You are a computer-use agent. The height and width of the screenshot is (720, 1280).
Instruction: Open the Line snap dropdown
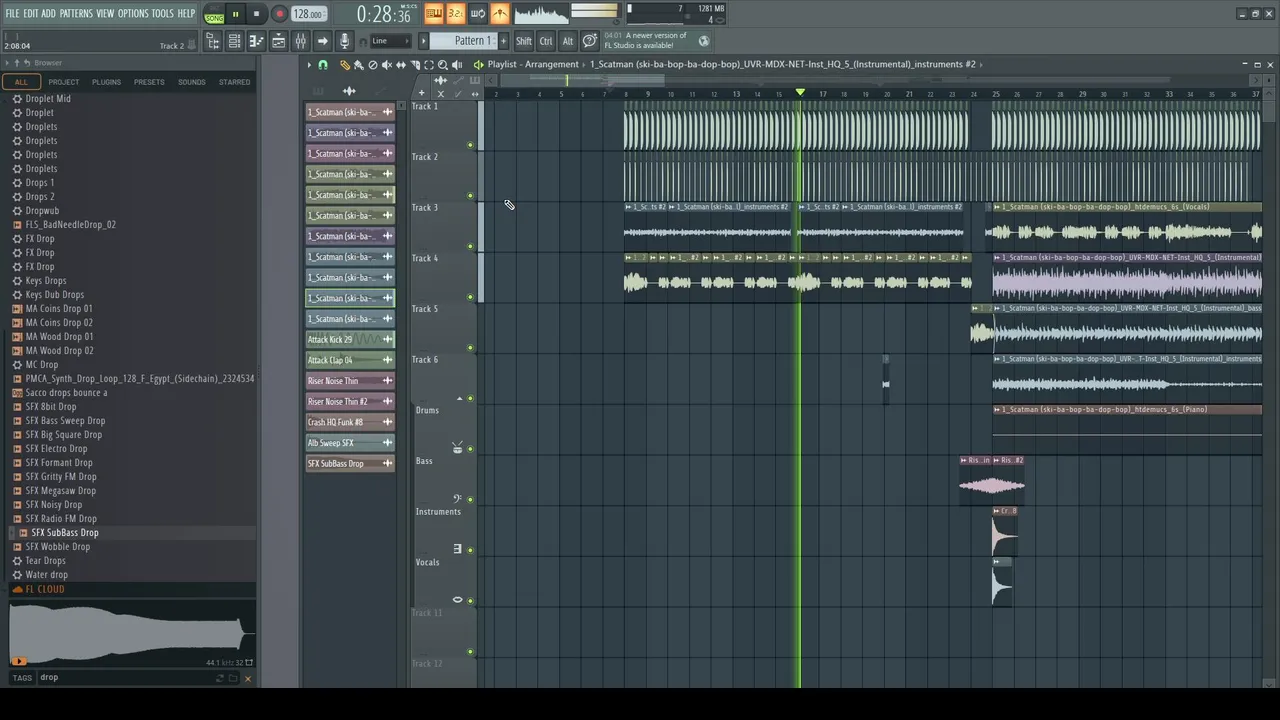[x=390, y=41]
